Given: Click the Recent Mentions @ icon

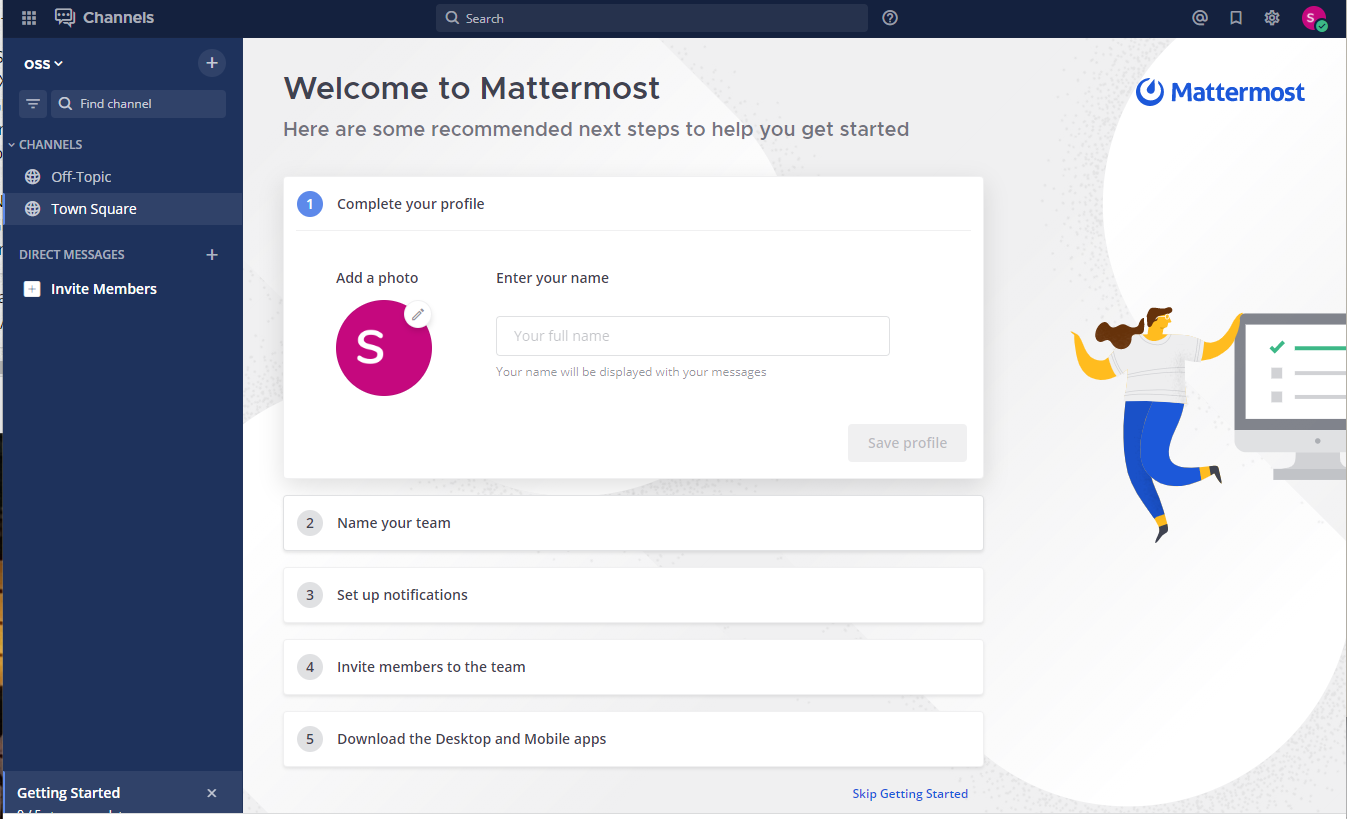Looking at the screenshot, I should tap(1200, 18).
